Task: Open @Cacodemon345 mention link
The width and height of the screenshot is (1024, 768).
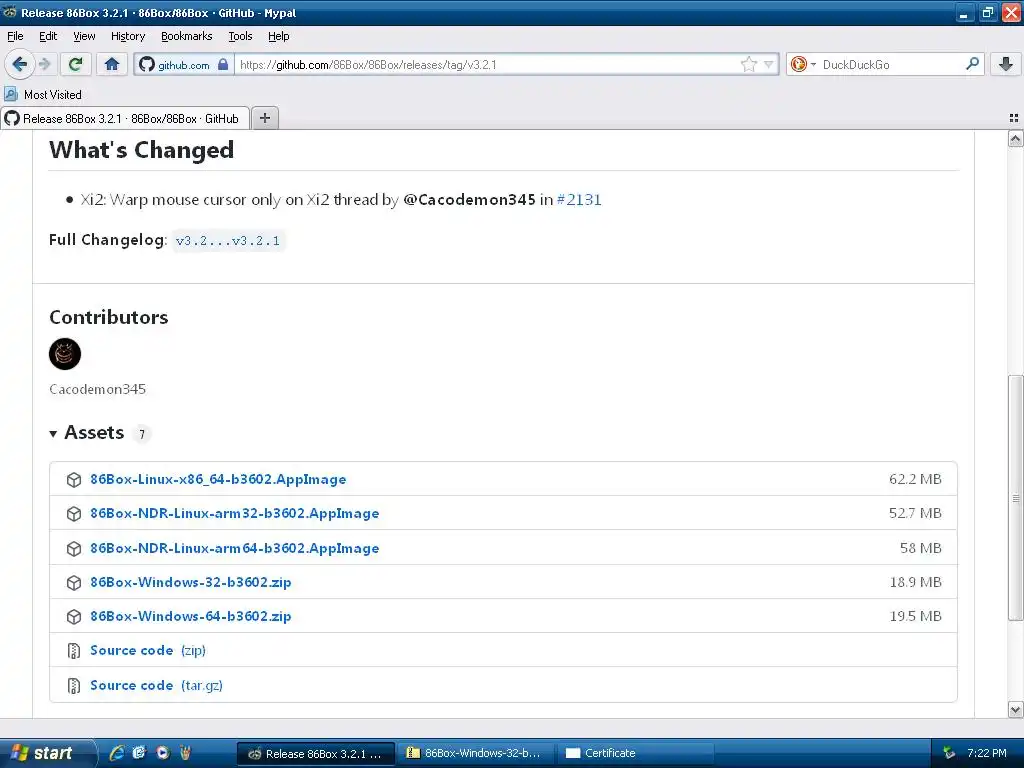Action: 469,199
